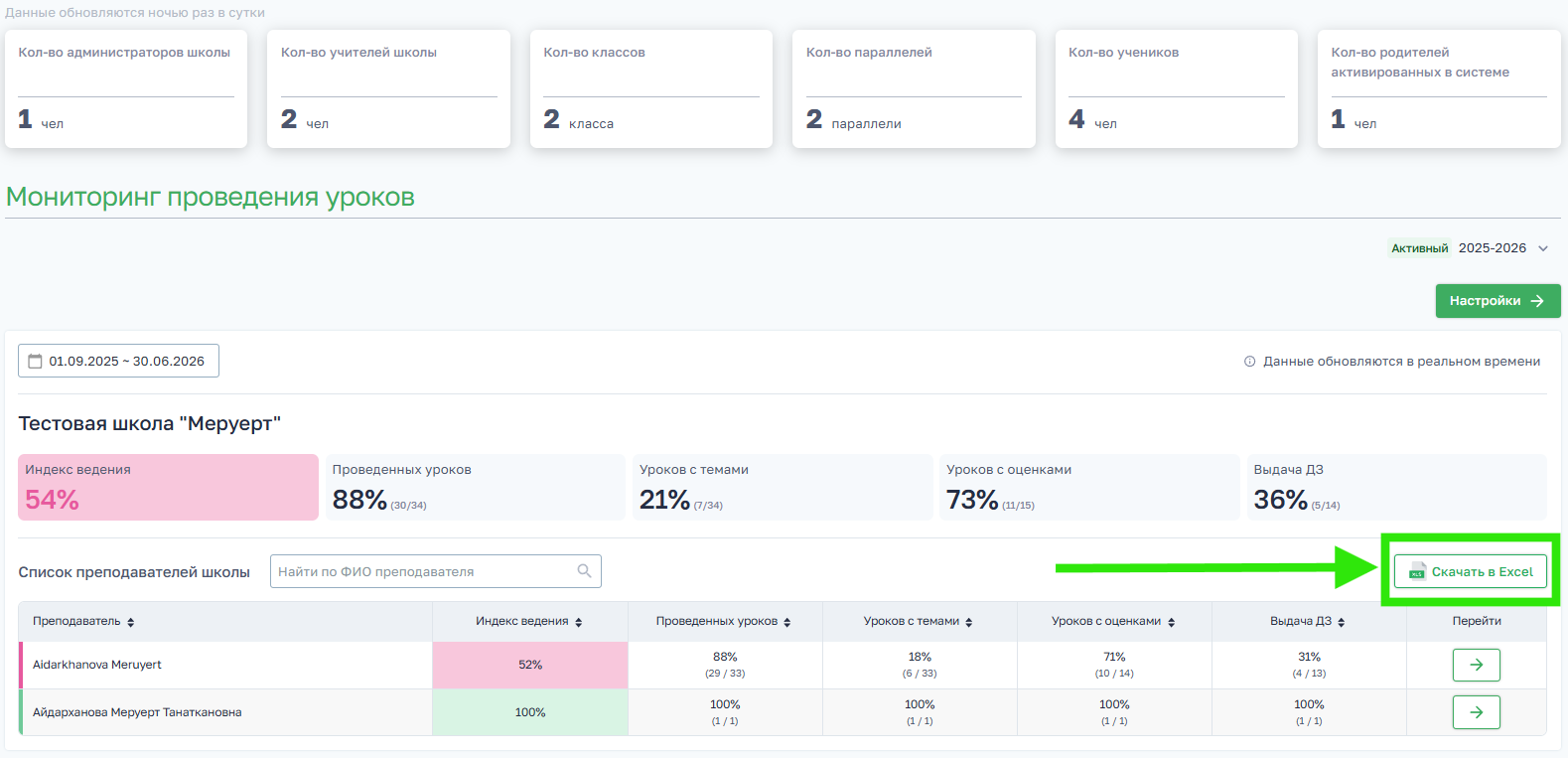
Task: Click the calendar icon in date range field
Action: click(x=35, y=362)
